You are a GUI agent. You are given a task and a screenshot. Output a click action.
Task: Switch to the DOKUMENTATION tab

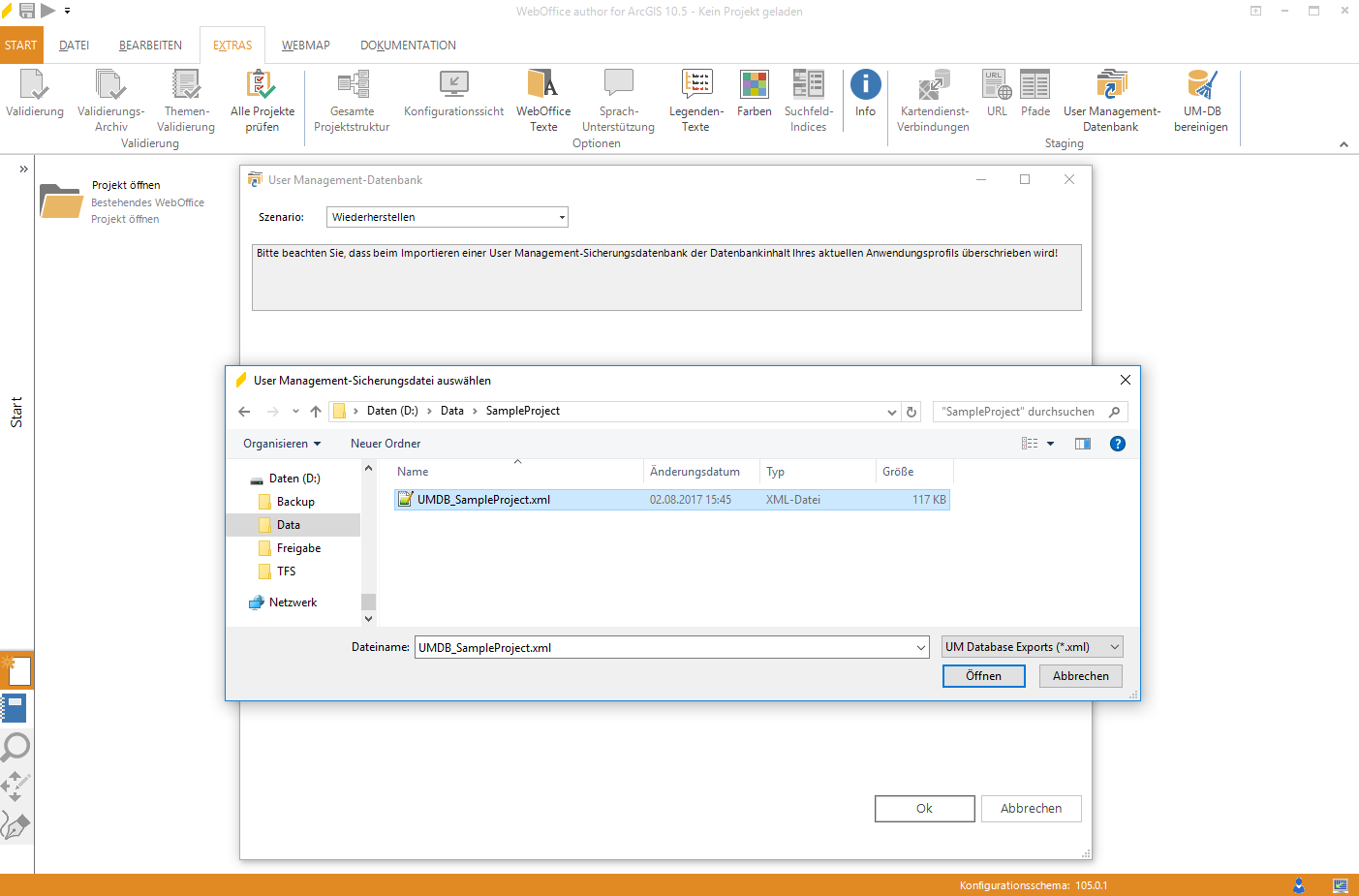408,45
